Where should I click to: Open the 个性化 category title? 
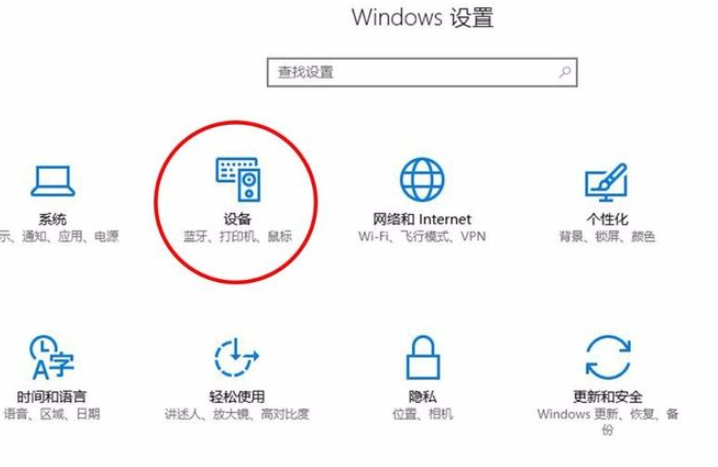click(607, 219)
